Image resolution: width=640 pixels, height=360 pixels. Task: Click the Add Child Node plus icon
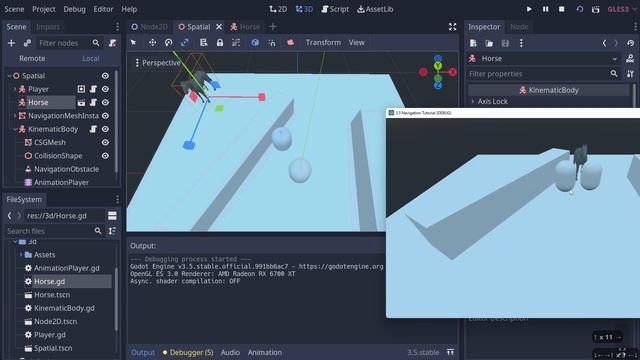coord(11,43)
